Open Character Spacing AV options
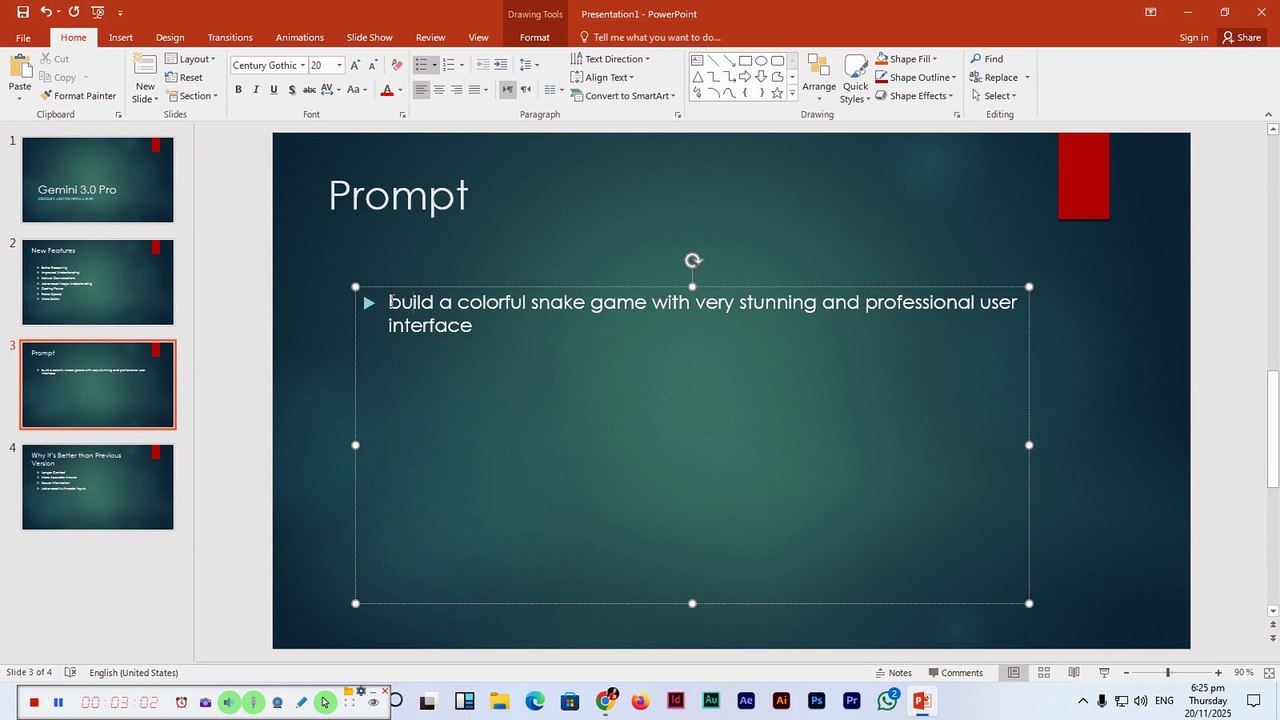Screen dimensions: 1280x720 point(331,90)
